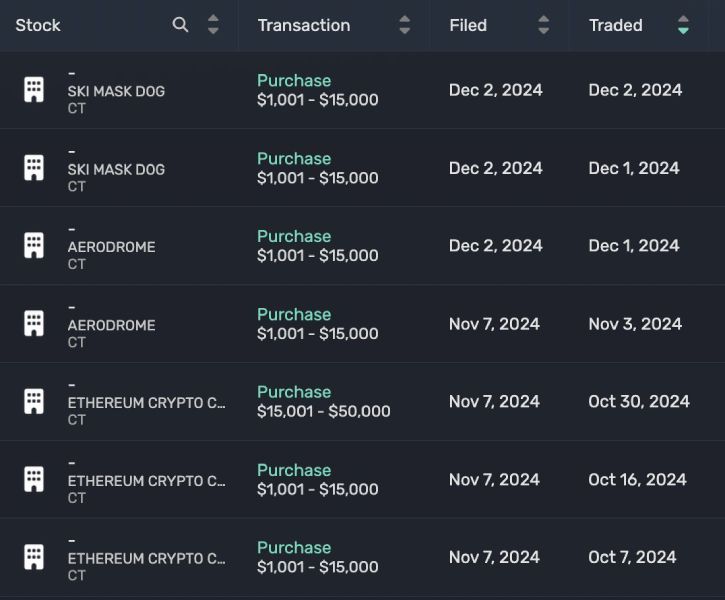Click the Traded column header label
This screenshot has width=725, height=600.
(615, 25)
